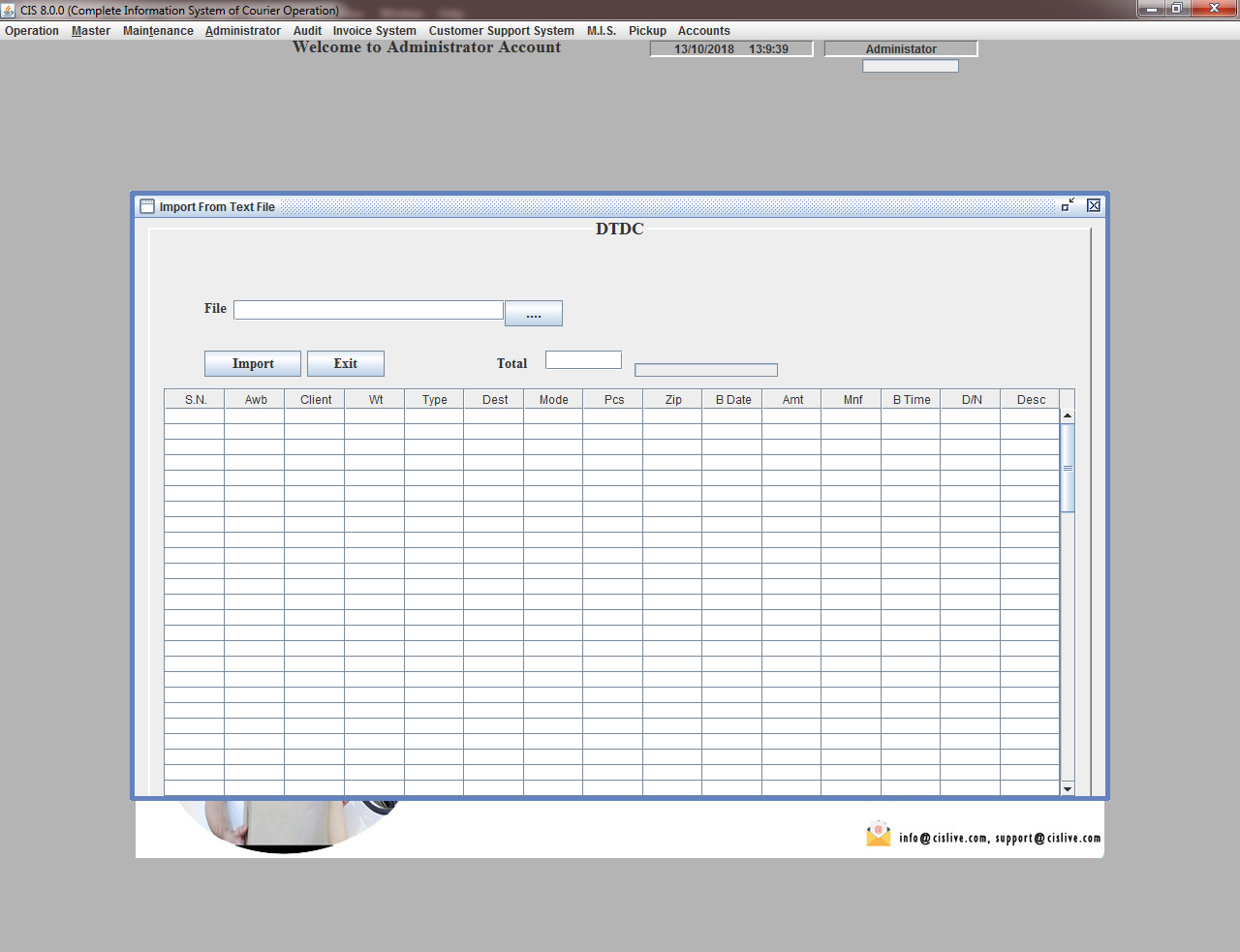This screenshot has width=1240, height=952.
Task: Click the Client column header
Action: point(316,399)
